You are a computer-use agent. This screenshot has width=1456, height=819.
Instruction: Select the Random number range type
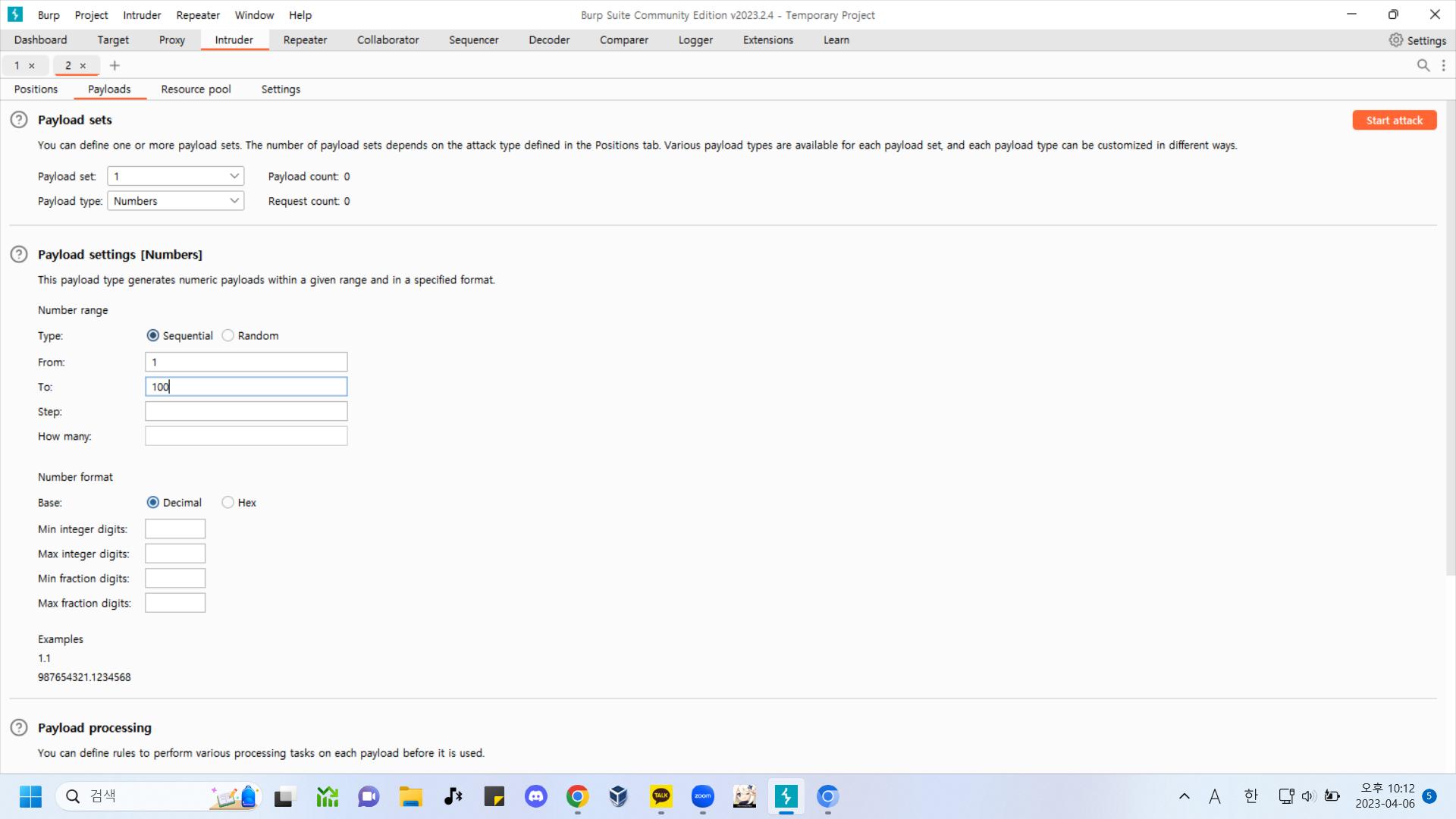click(x=228, y=336)
